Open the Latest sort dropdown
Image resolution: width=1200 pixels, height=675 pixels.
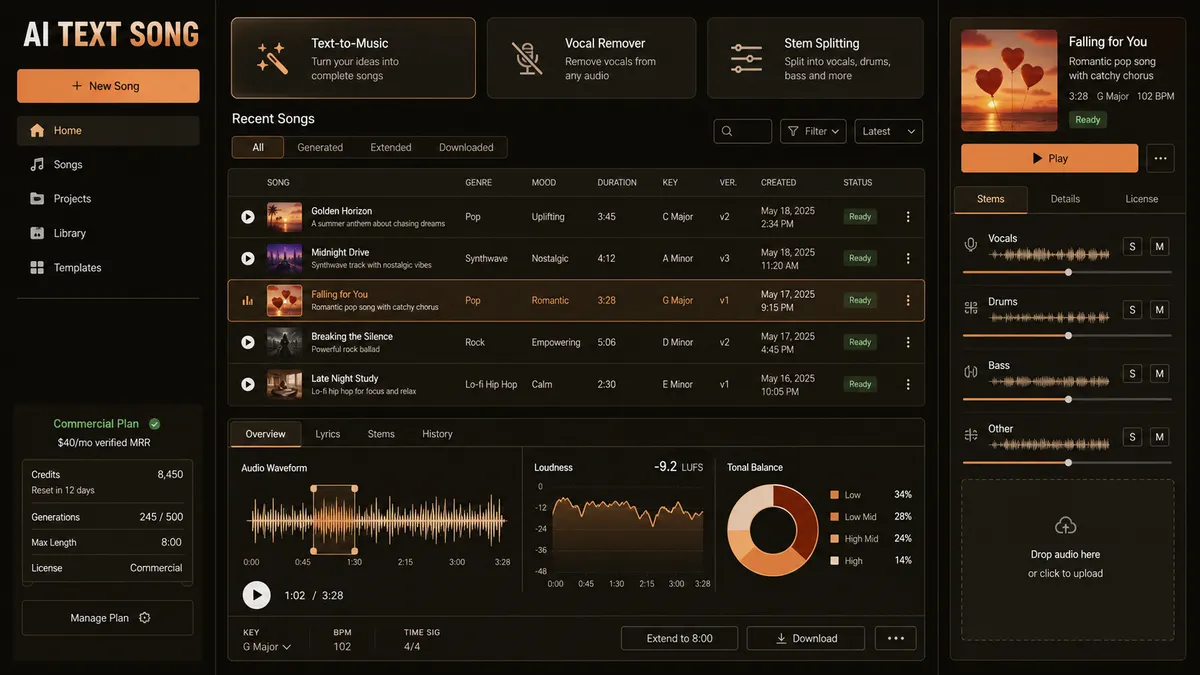[888, 131]
